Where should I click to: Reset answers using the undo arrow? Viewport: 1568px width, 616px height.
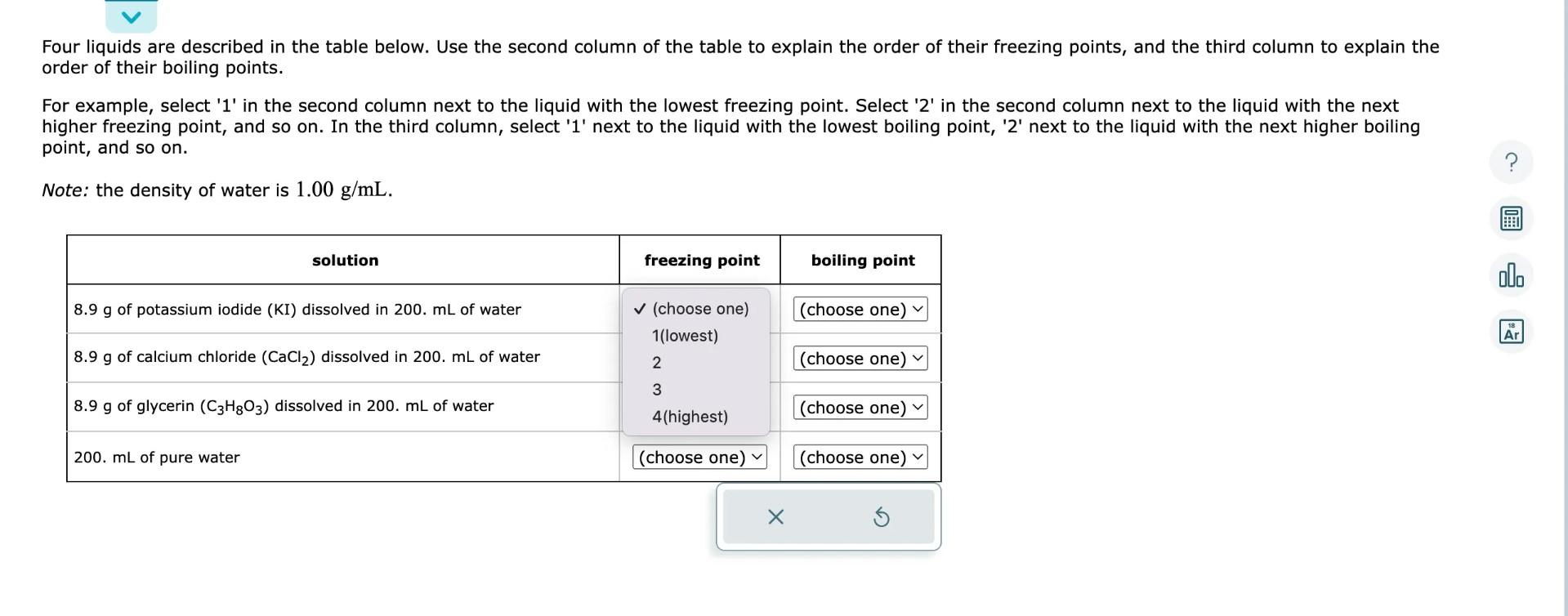point(880,516)
